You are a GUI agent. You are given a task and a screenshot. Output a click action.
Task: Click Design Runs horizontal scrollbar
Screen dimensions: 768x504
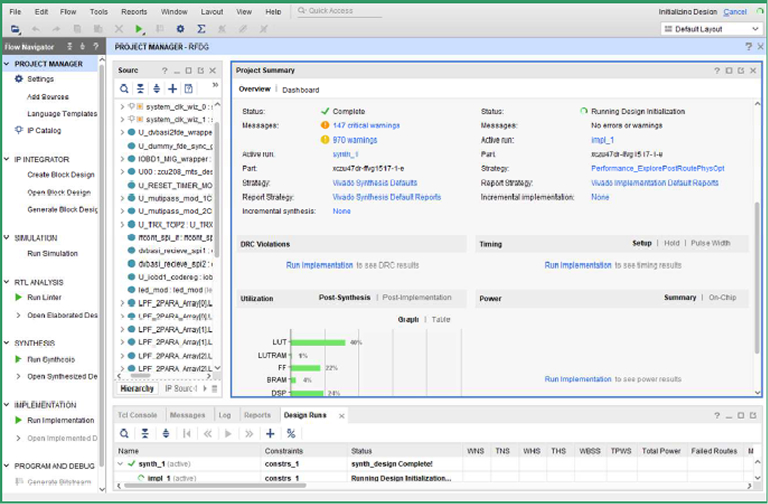pyautogui.click(x=216, y=485)
